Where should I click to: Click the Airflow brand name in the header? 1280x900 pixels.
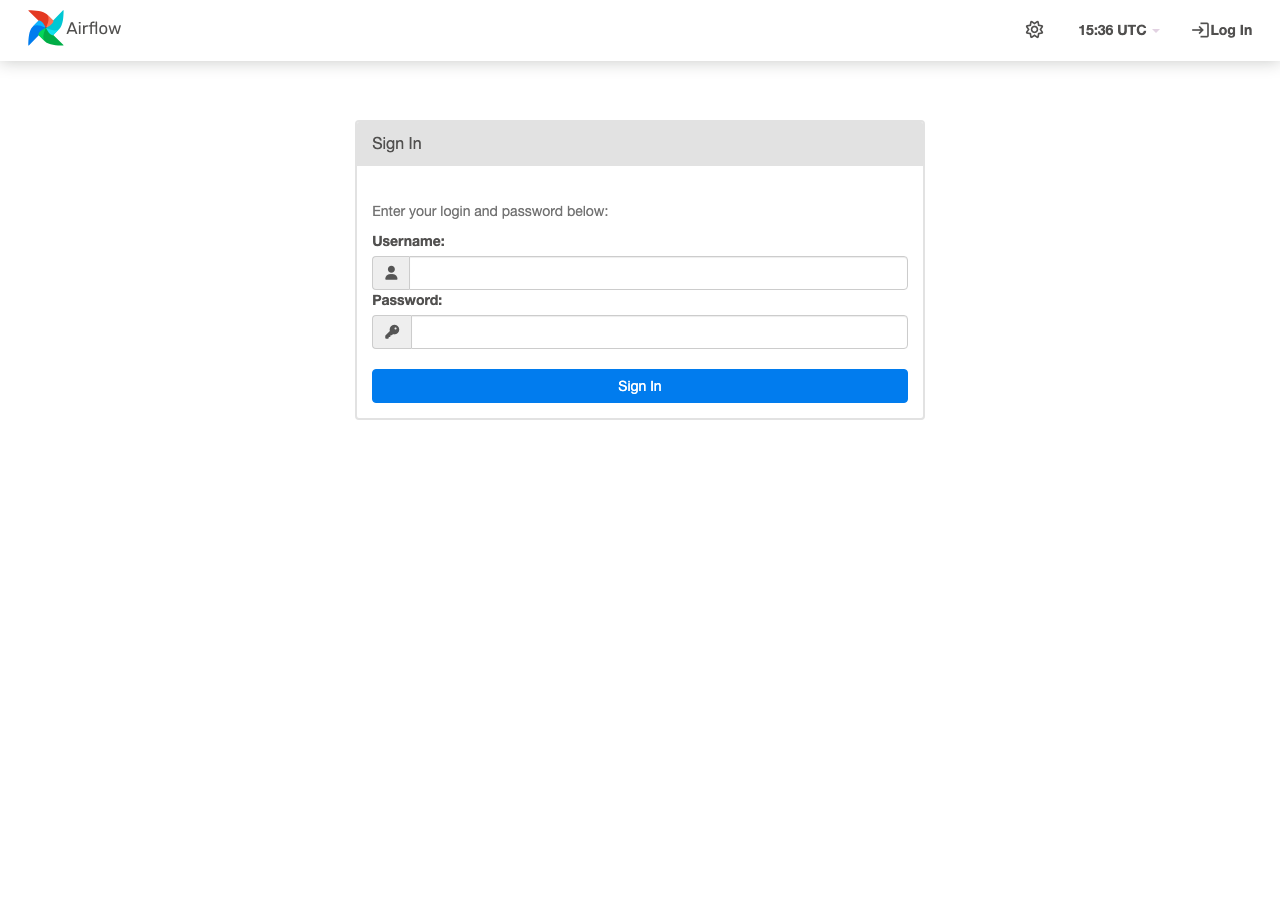[x=92, y=28]
